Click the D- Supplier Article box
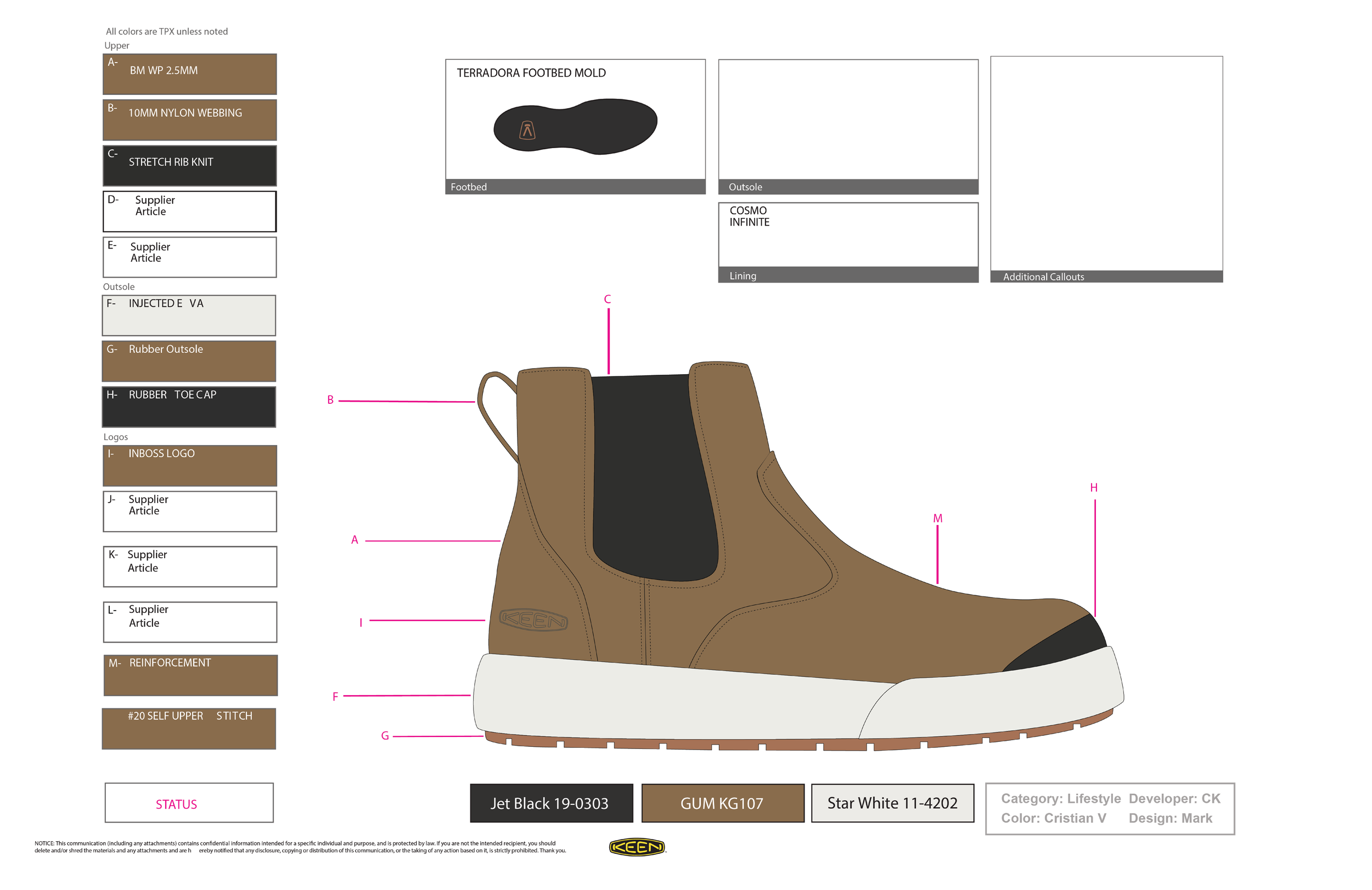This screenshot has height=890, width=1372. coord(190,211)
